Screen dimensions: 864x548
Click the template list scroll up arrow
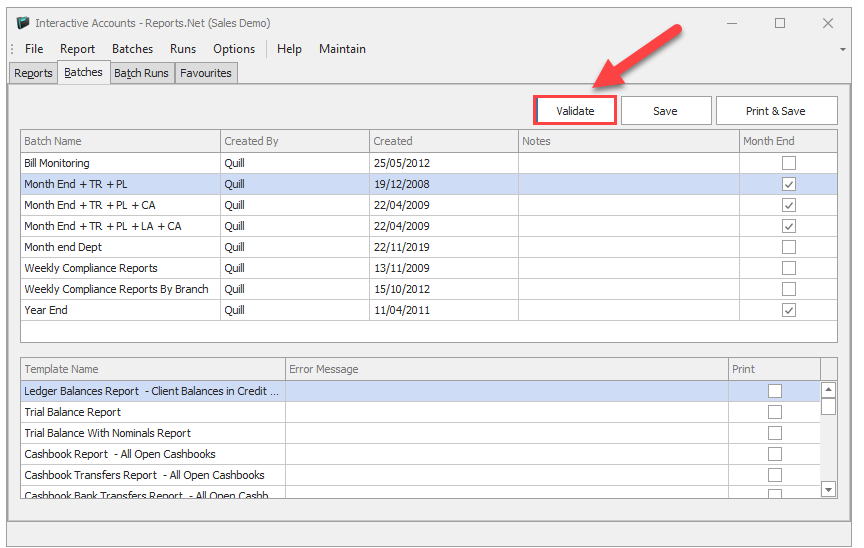click(x=828, y=390)
